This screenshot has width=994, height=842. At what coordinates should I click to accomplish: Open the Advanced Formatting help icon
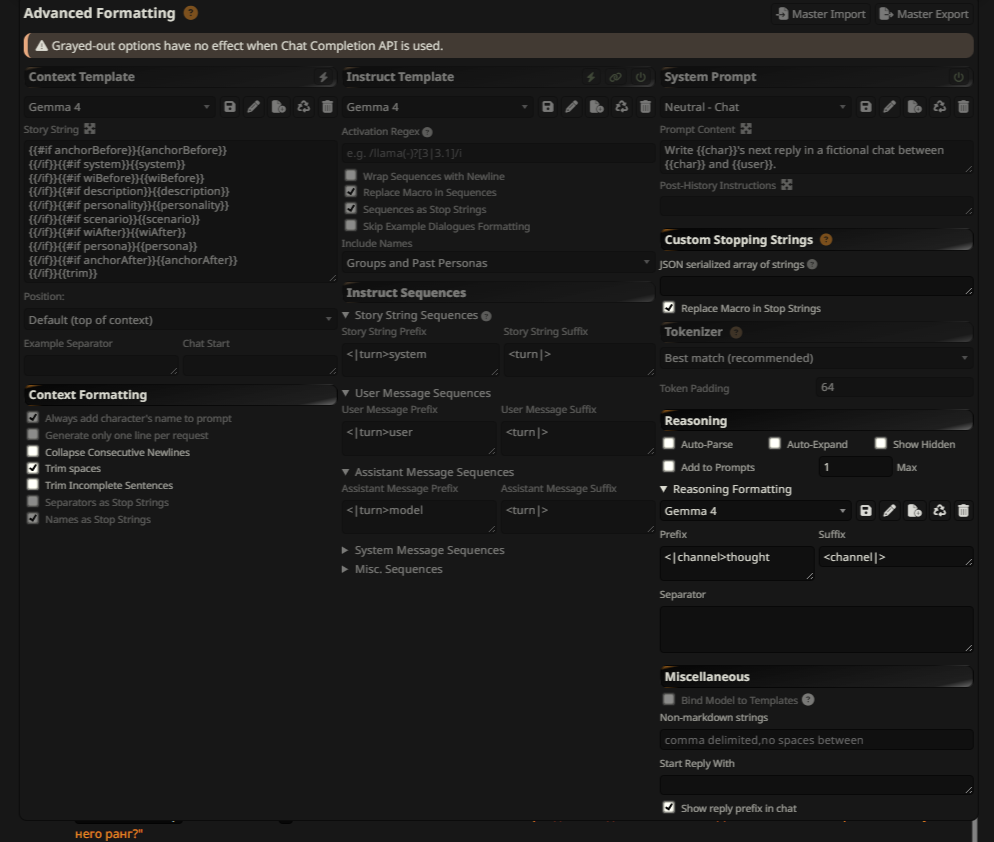(190, 13)
